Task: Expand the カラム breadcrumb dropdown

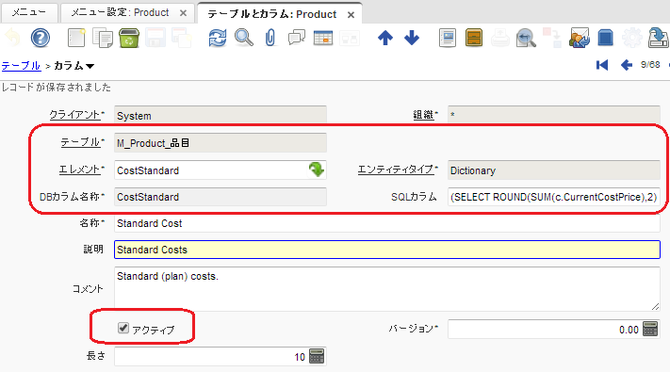Action: coord(90,66)
